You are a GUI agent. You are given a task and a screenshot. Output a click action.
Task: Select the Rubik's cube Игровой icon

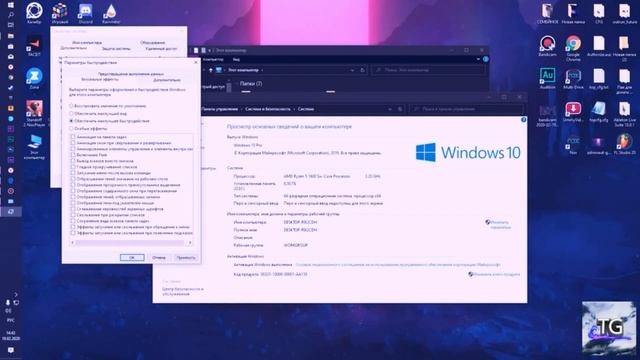(x=60, y=13)
